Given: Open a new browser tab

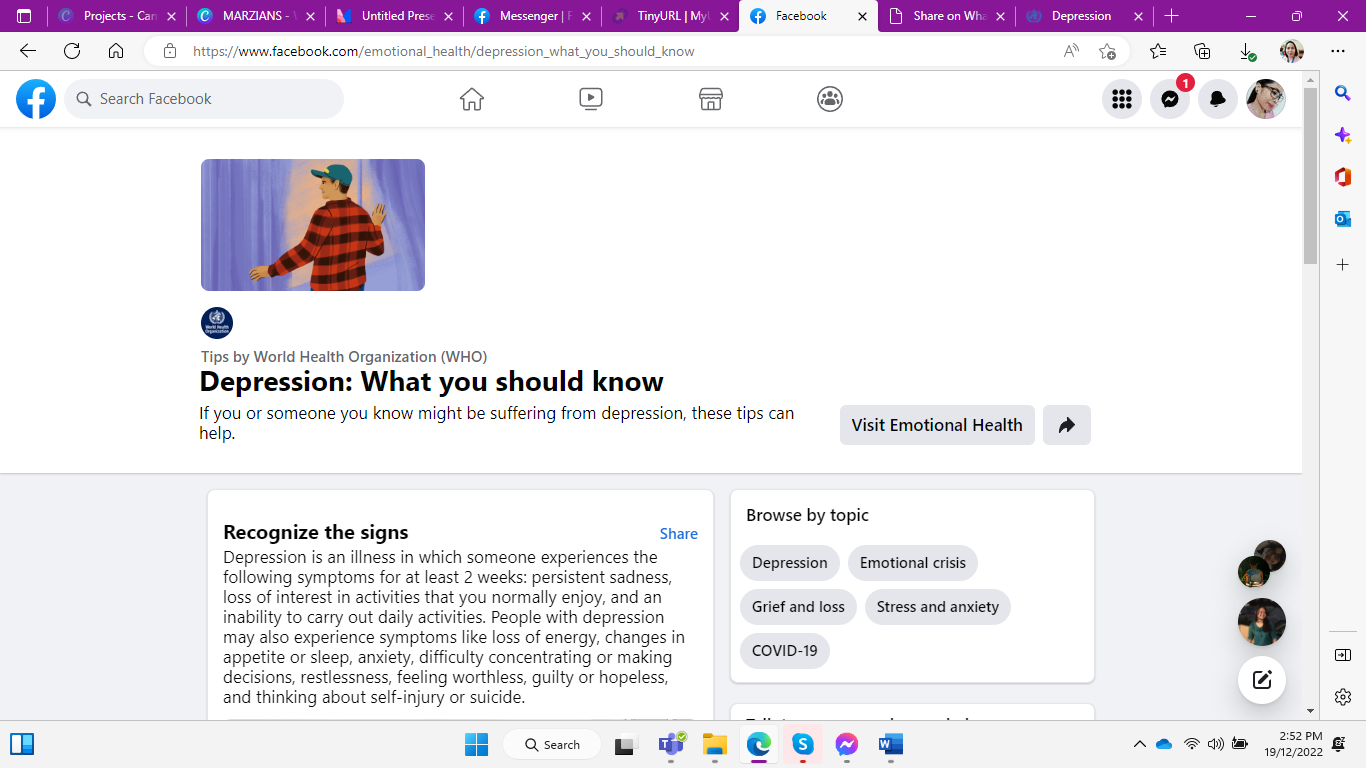Looking at the screenshot, I should [x=1172, y=16].
